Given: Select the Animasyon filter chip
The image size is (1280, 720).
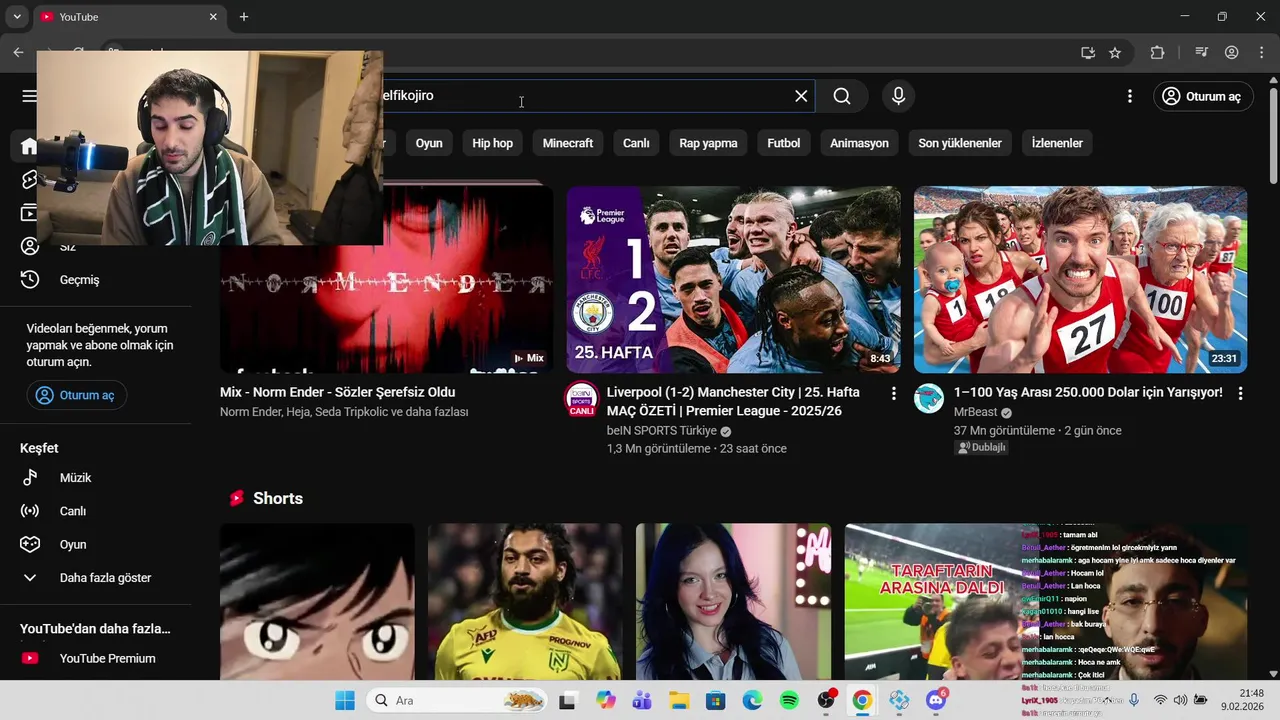Looking at the screenshot, I should click(859, 143).
